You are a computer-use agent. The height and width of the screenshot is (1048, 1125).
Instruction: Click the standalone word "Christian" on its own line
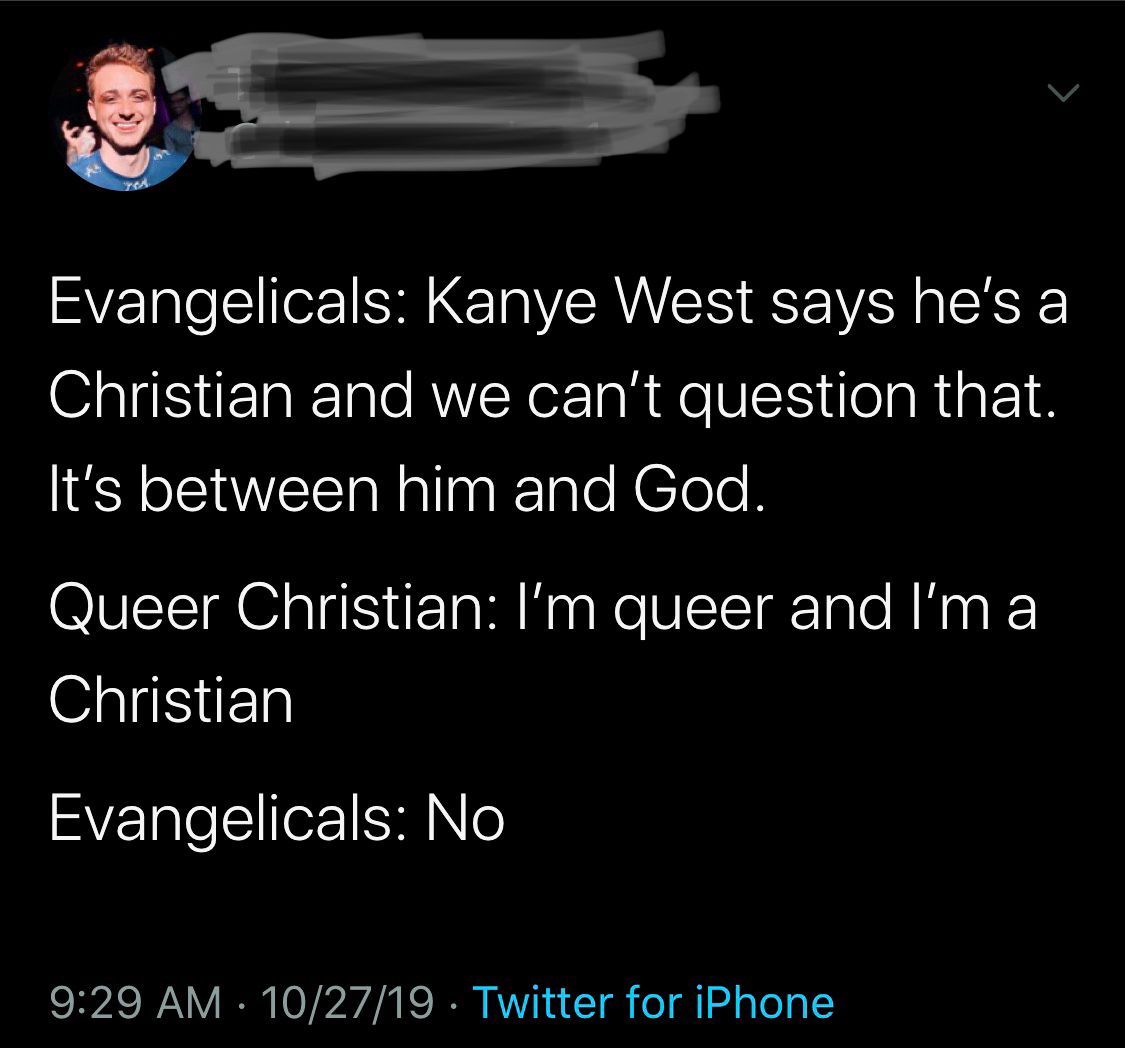(x=171, y=700)
